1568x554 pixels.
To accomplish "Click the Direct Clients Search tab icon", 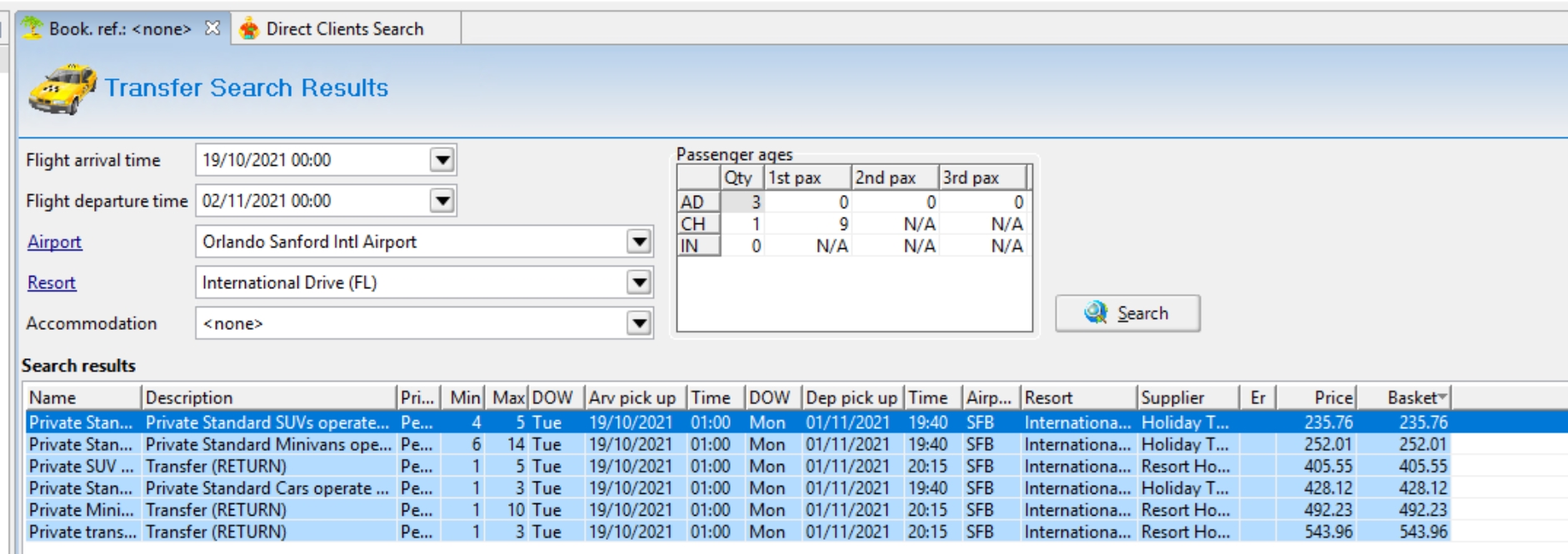I will (x=248, y=29).
